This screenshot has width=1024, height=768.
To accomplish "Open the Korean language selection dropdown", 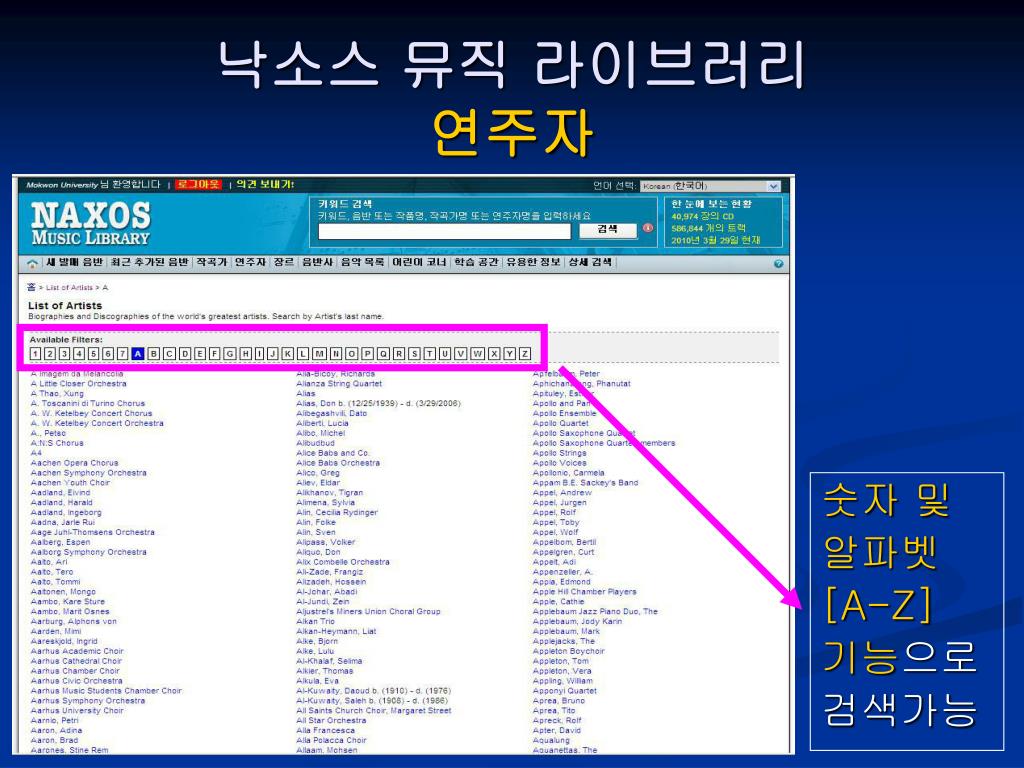I will pos(710,186).
